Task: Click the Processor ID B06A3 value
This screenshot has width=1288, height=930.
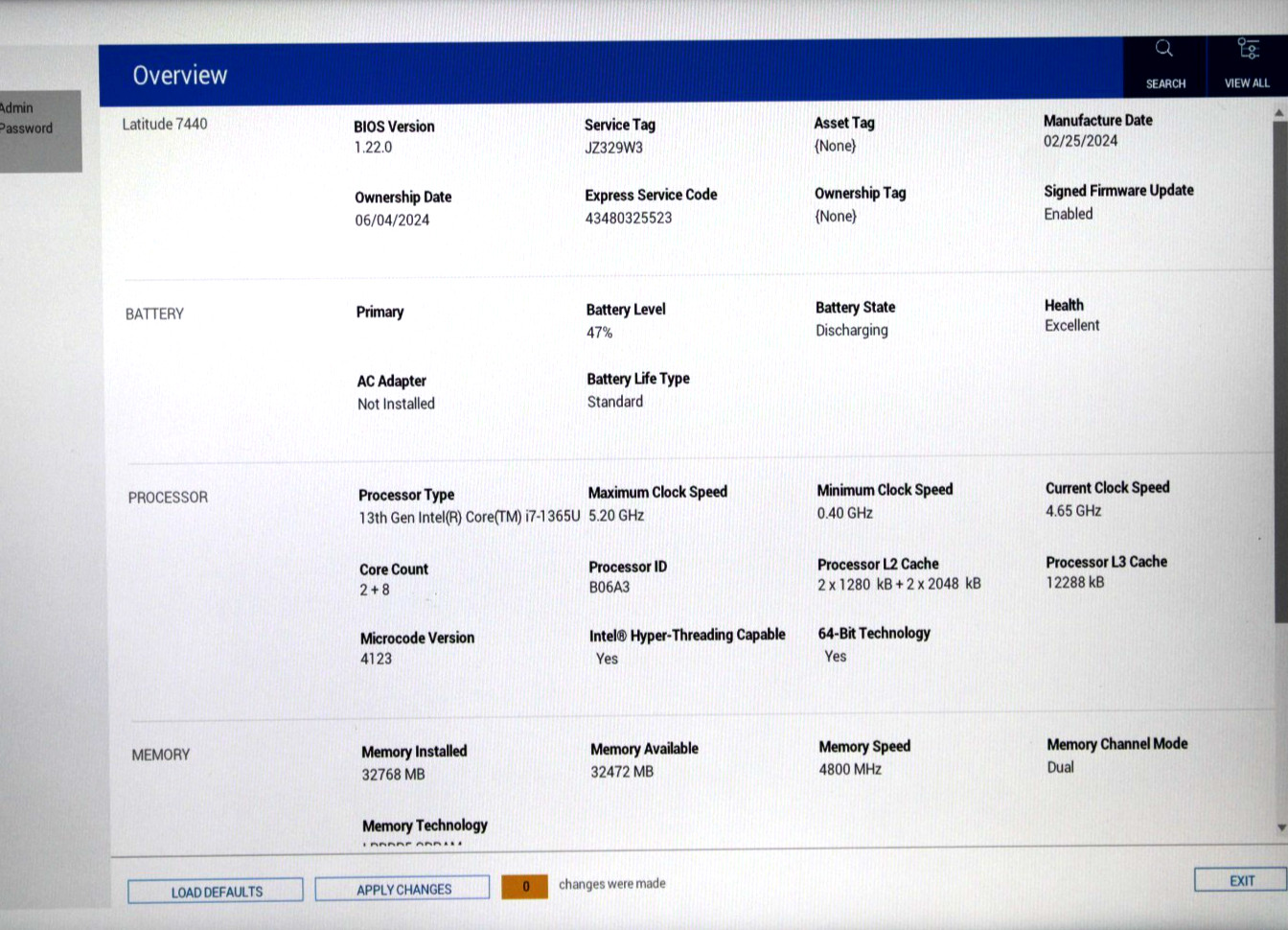Action: point(609,587)
